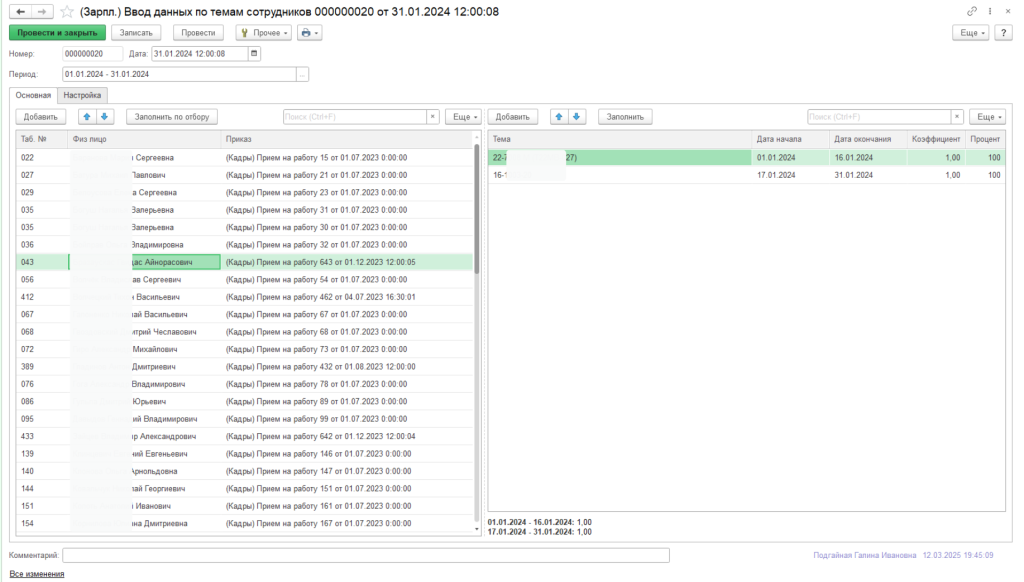This screenshot has width=1024, height=582.
Task: Click the Заполнить по отбору button
Action: tap(172, 117)
